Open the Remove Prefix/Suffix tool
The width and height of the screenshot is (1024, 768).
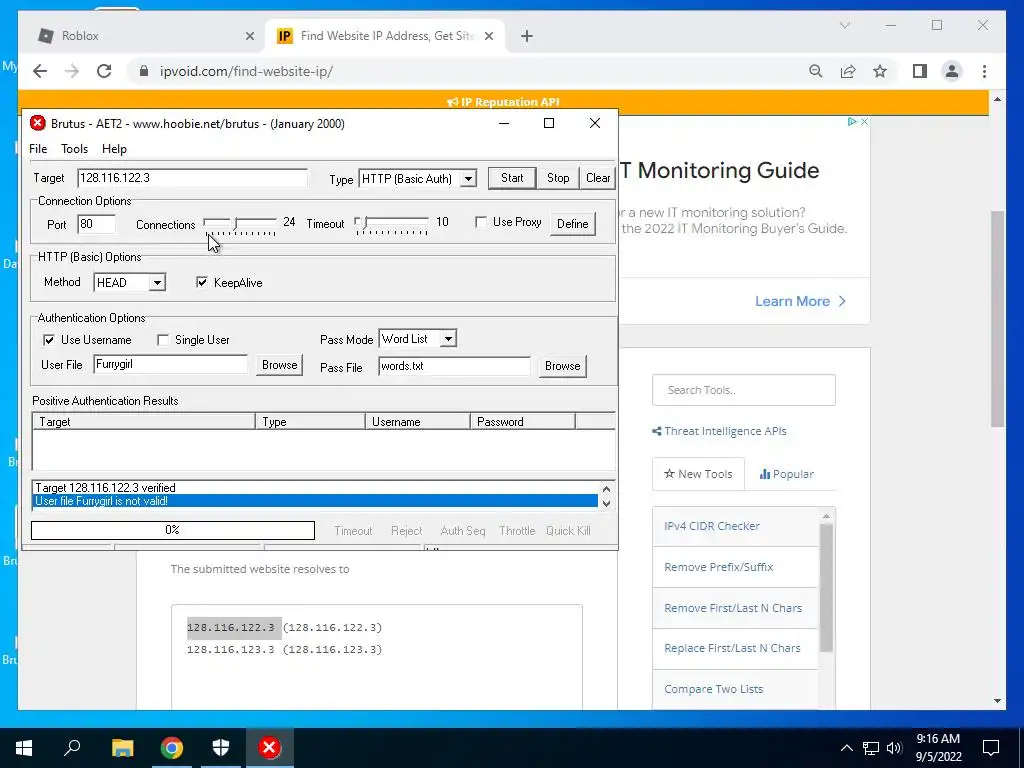coord(718,567)
